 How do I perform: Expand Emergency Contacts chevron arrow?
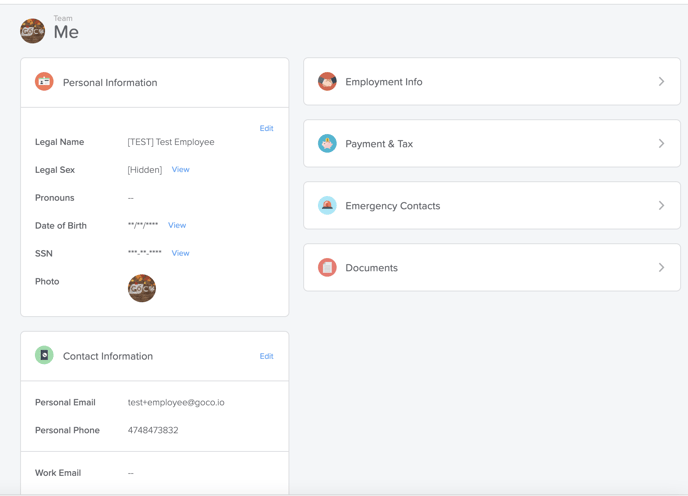coord(661,205)
